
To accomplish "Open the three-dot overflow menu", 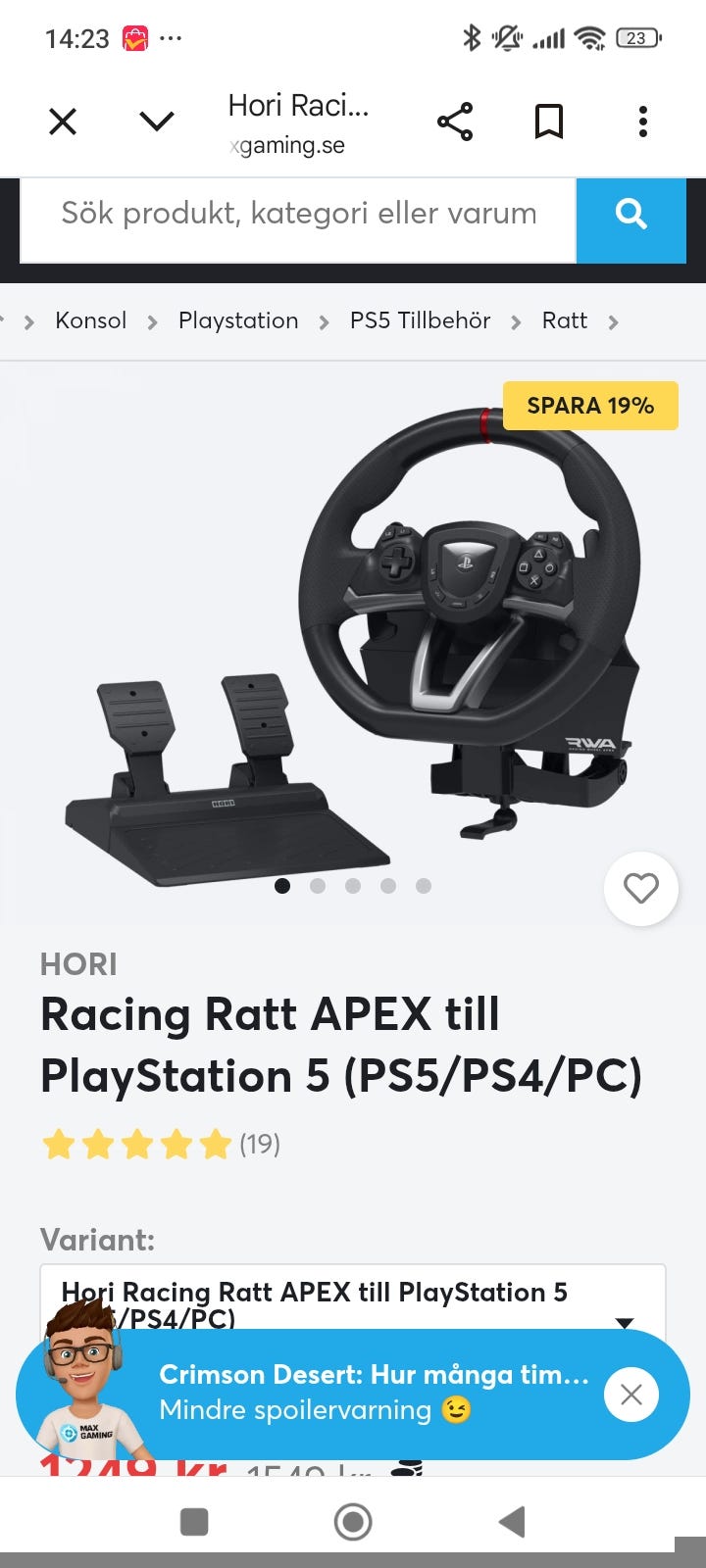I will [x=643, y=122].
